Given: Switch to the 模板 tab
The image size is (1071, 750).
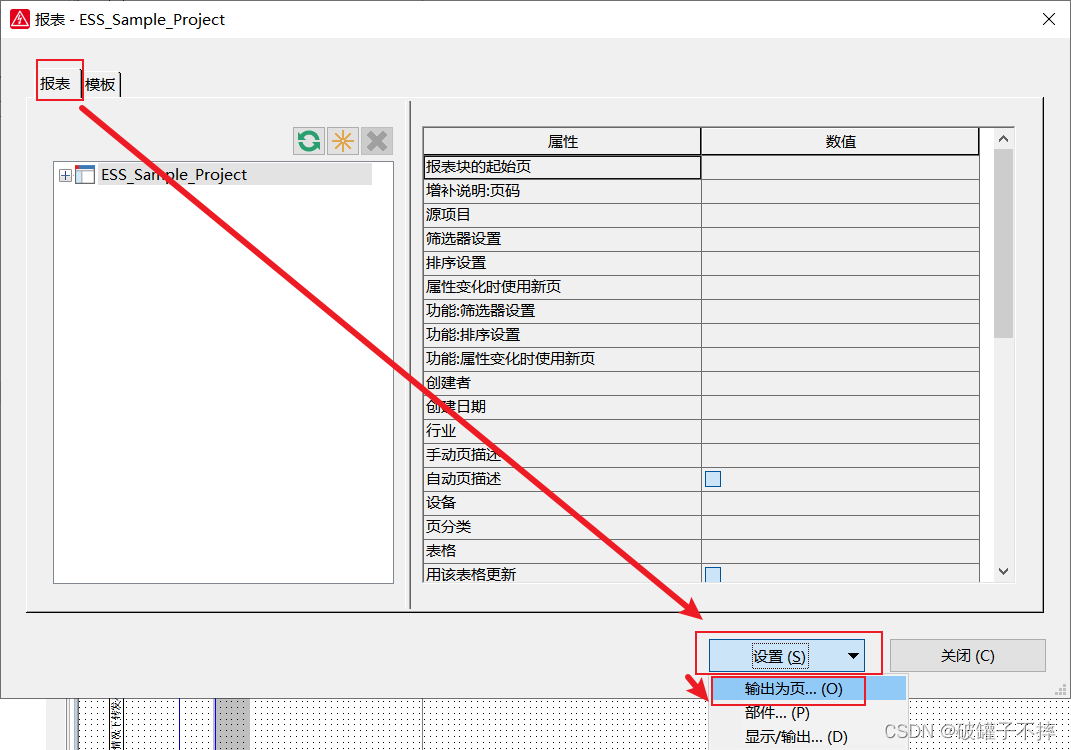Looking at the screenshot, I should pos(100,85).
